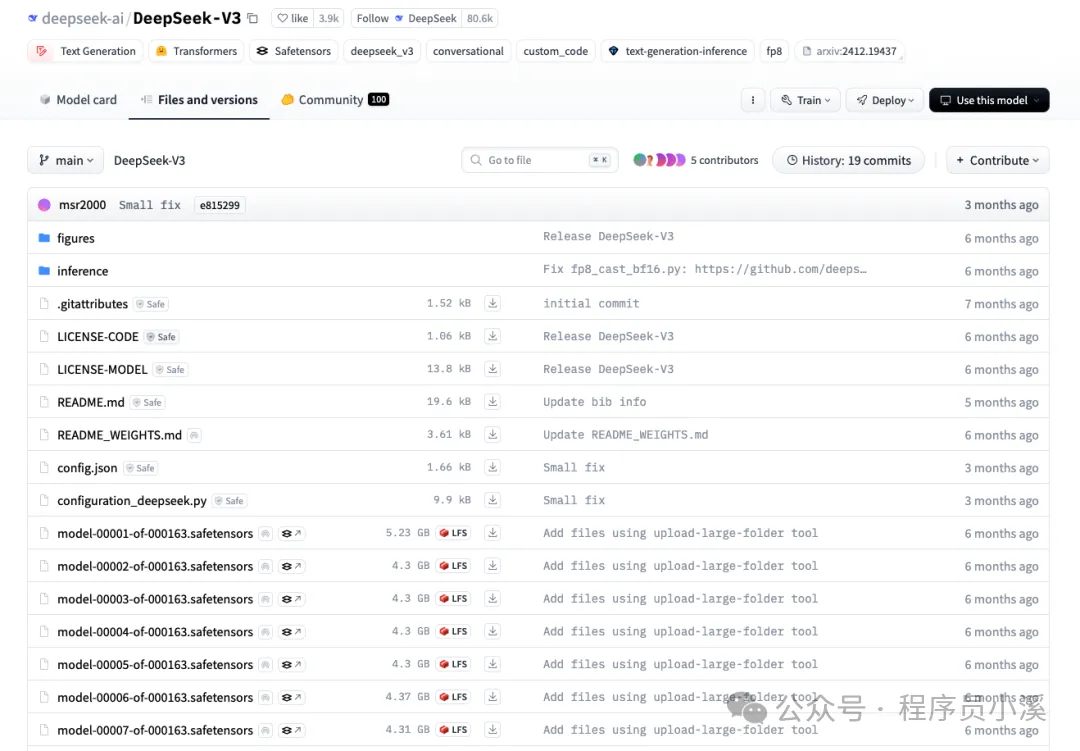Image resolution: width=1080 pixels, height=751 pixels.
Task: Open safetensors viewer for model-00006 file
Action: [291, 697]
